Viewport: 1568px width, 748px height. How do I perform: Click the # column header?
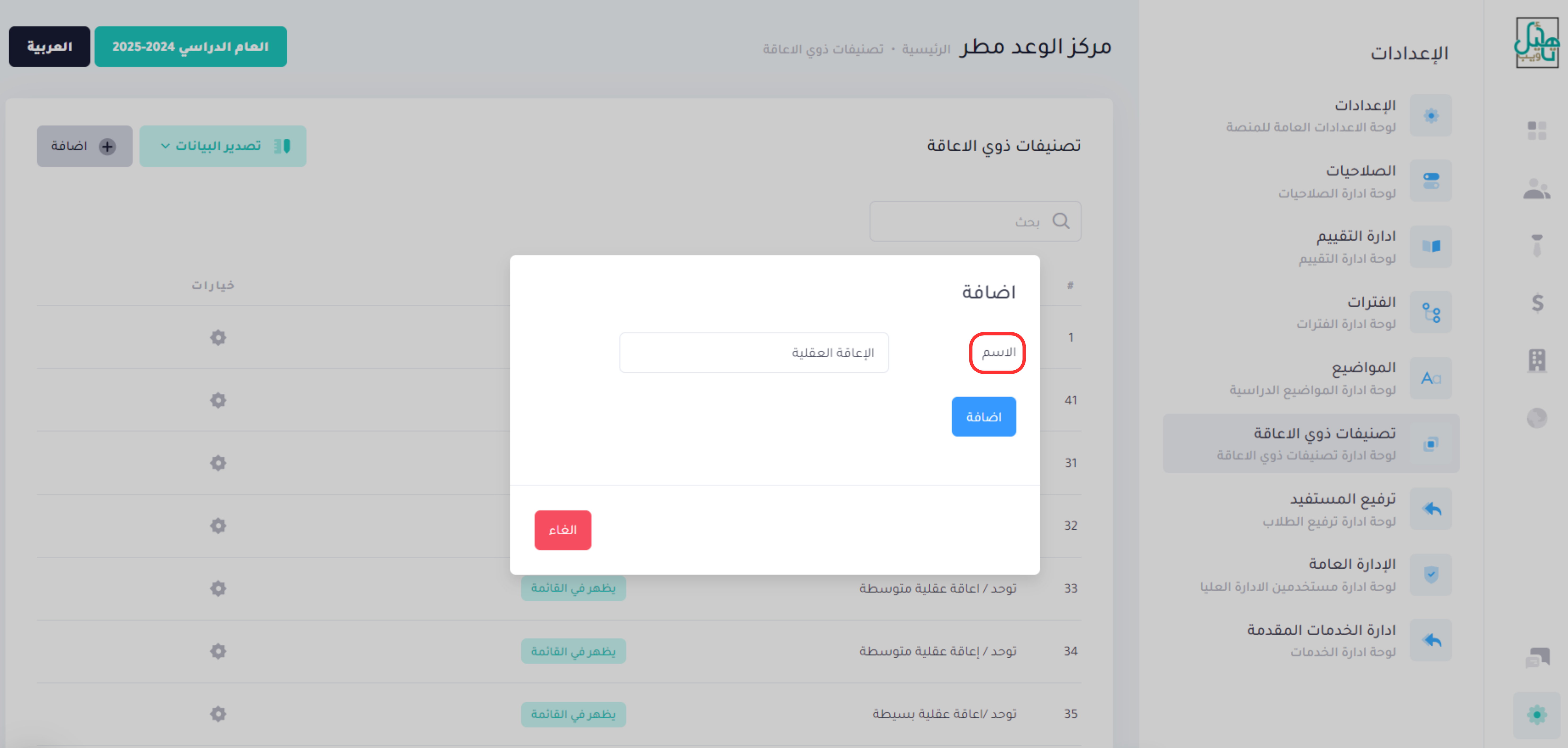pyautogui.click(x=1070, y=285)
